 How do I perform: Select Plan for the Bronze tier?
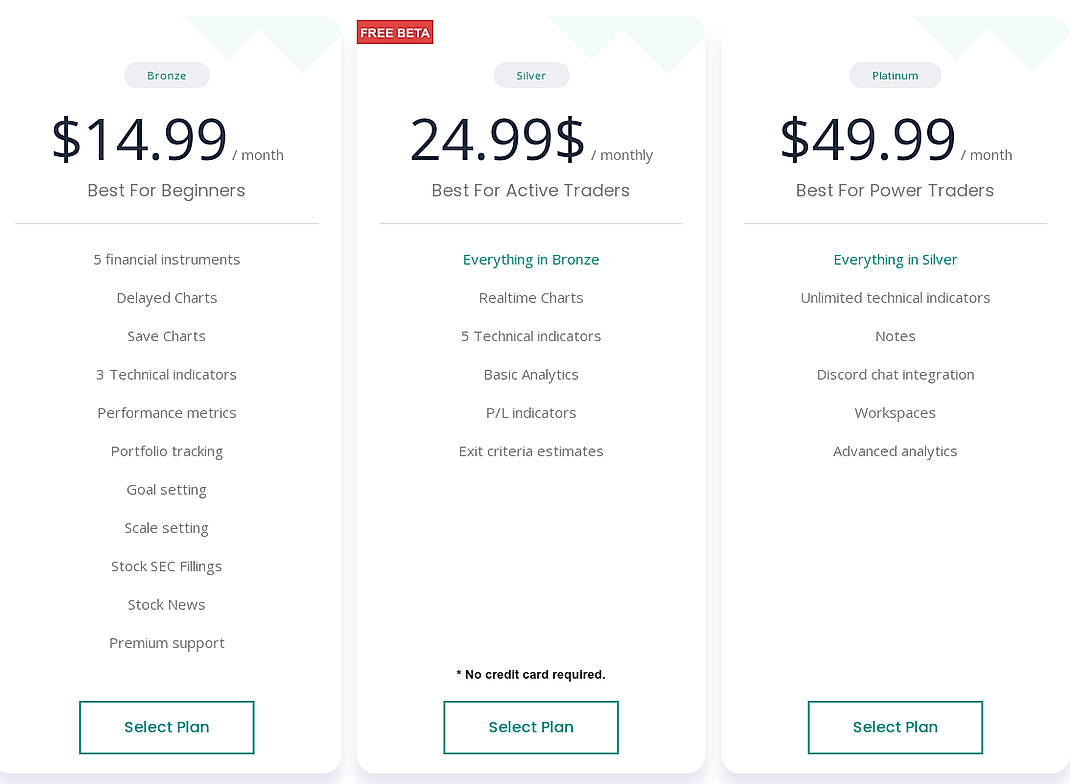click(166, 727)
